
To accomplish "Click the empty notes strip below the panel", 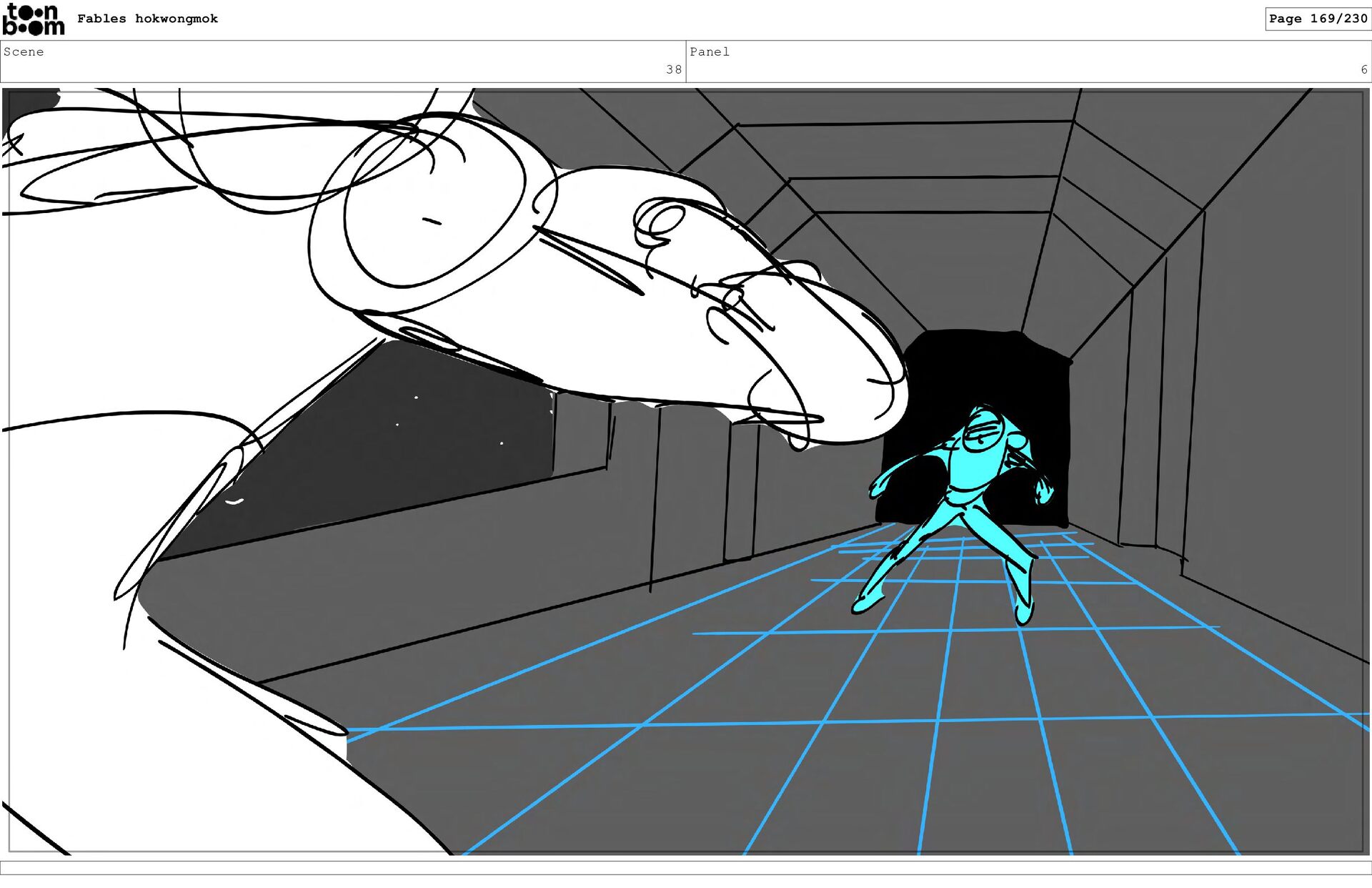I will (686, 867).
